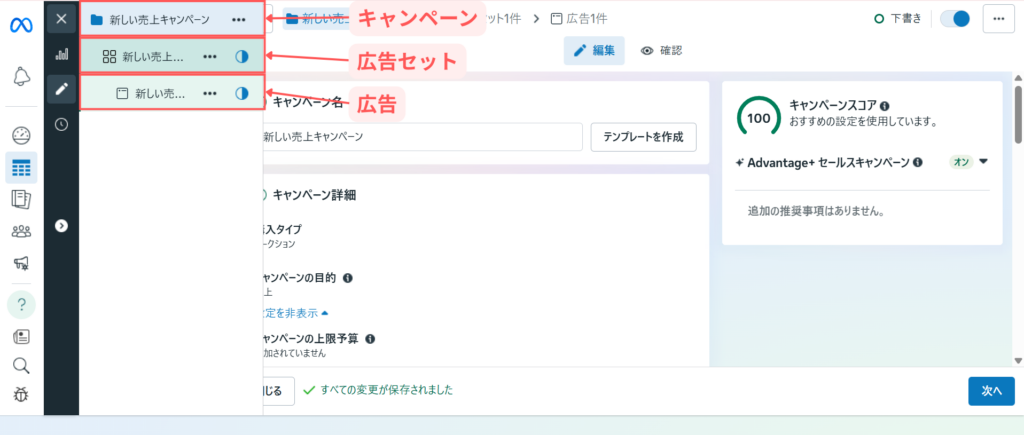Viewport: 1024px width, 435px height.
Task: Open the ads reporting documents icon
Action: [22, 199]
